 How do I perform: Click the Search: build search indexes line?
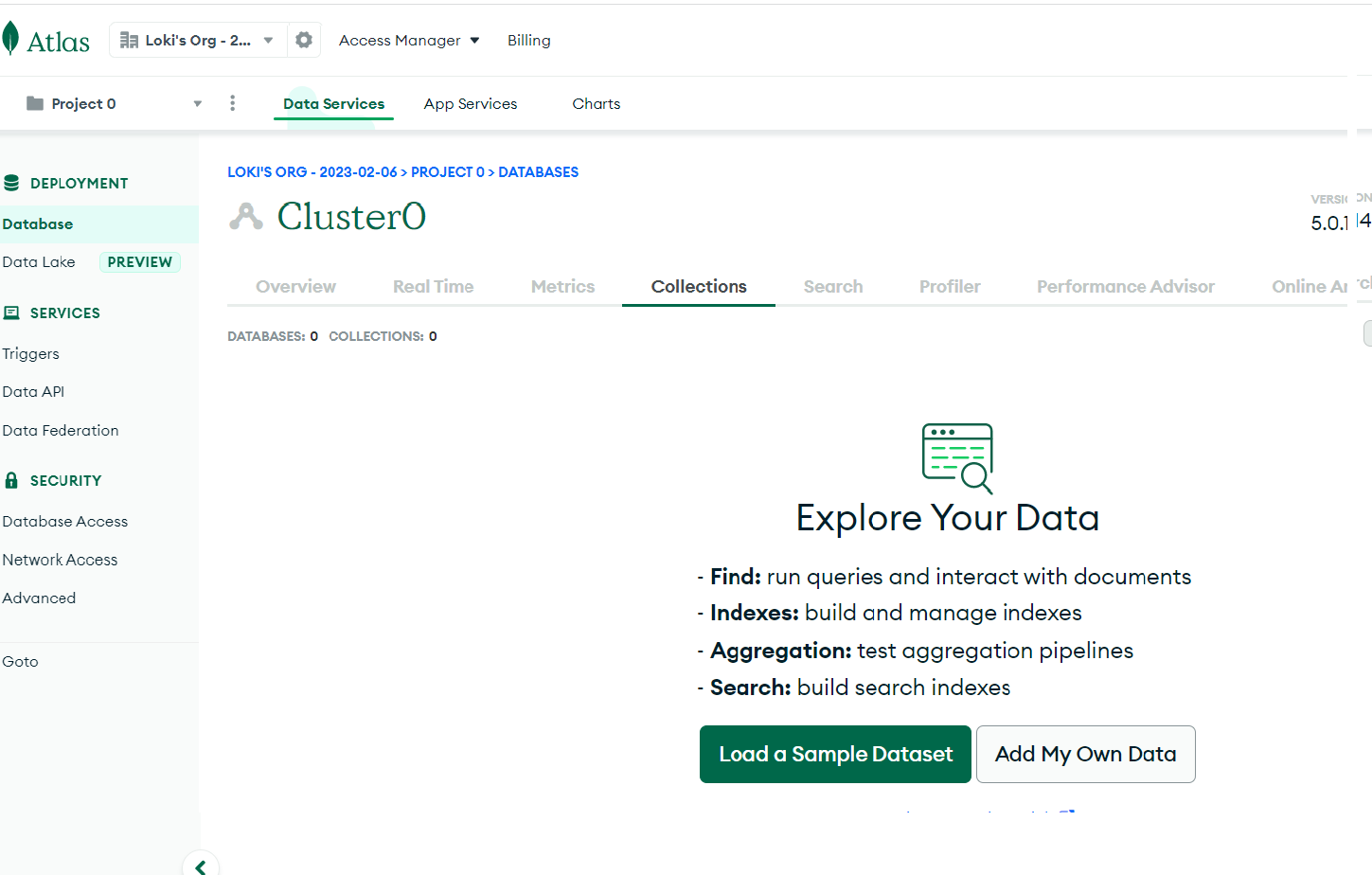[854, 687]
